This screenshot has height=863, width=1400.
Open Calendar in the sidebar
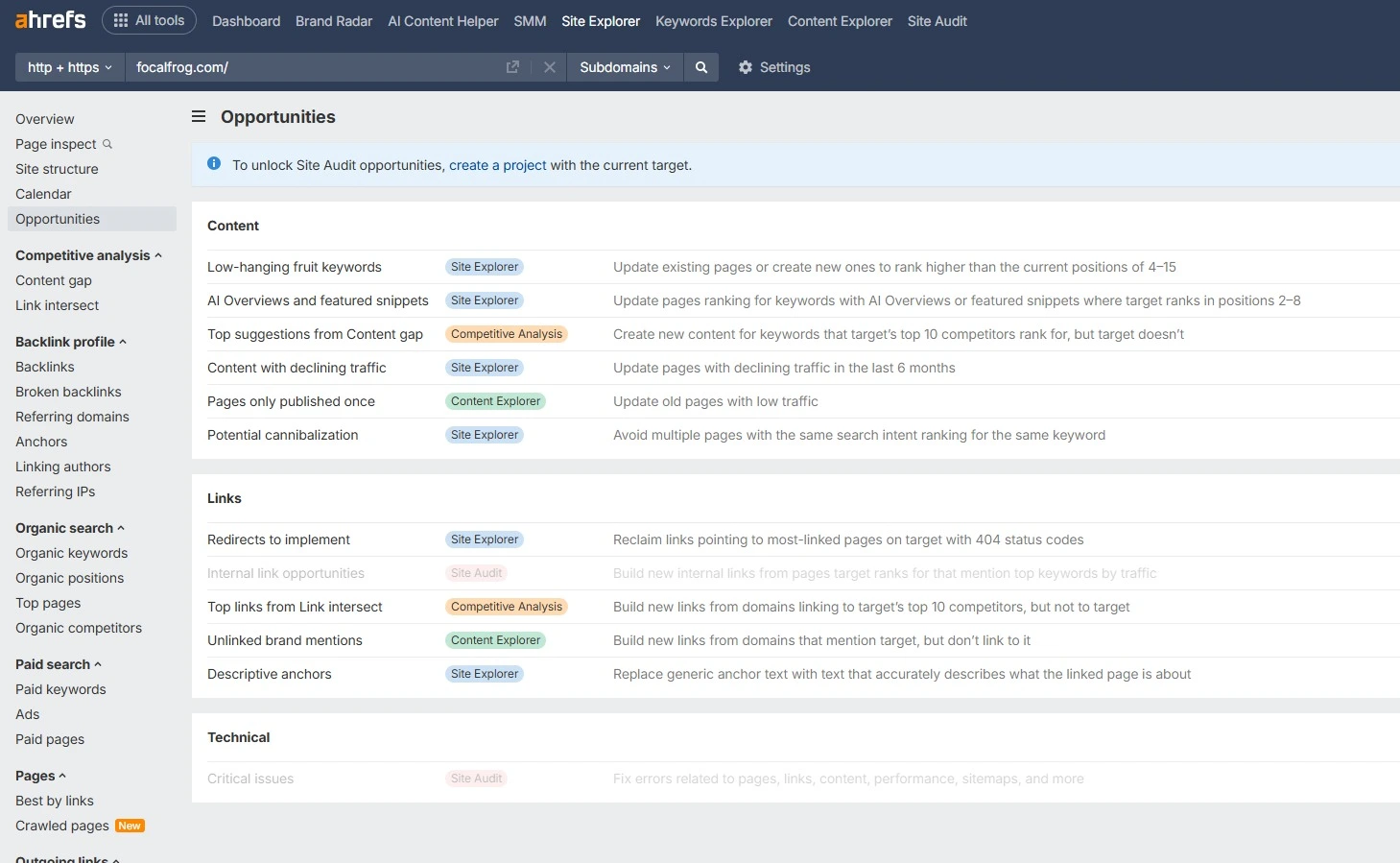(x=43, y=194)
